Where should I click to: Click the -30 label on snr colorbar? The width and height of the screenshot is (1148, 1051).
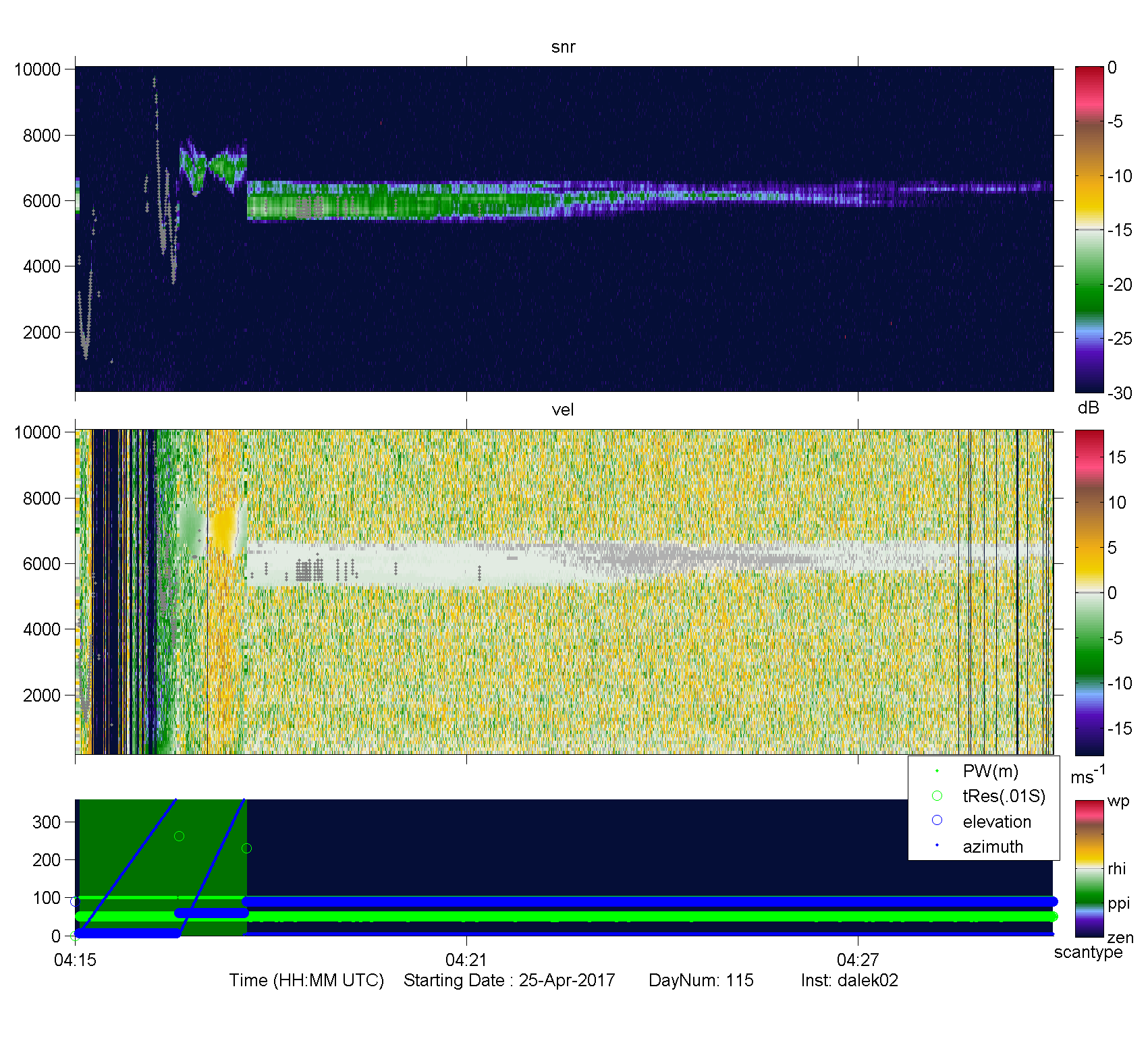(1120, 393)
